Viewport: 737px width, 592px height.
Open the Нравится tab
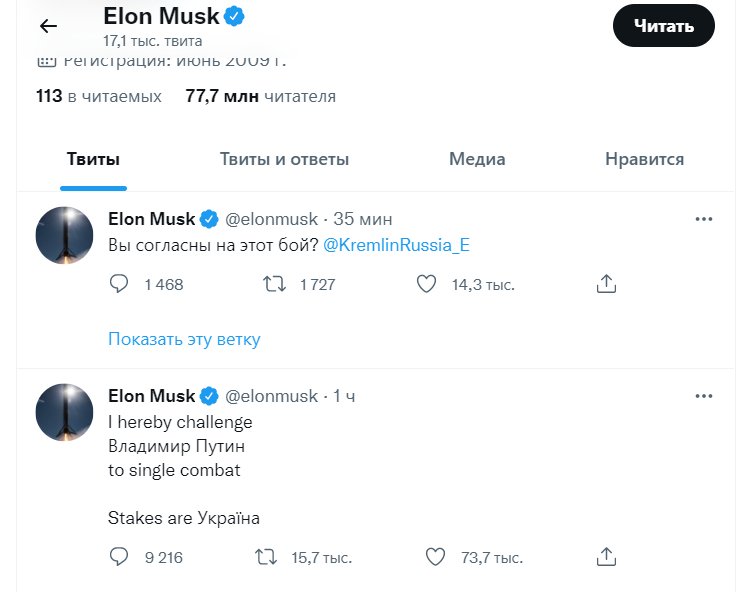pyautogui.click(x=644, y=159)
